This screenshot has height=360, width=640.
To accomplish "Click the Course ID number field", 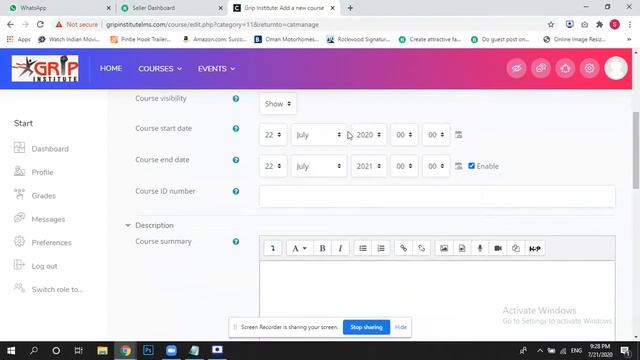I will pos(437,196).
